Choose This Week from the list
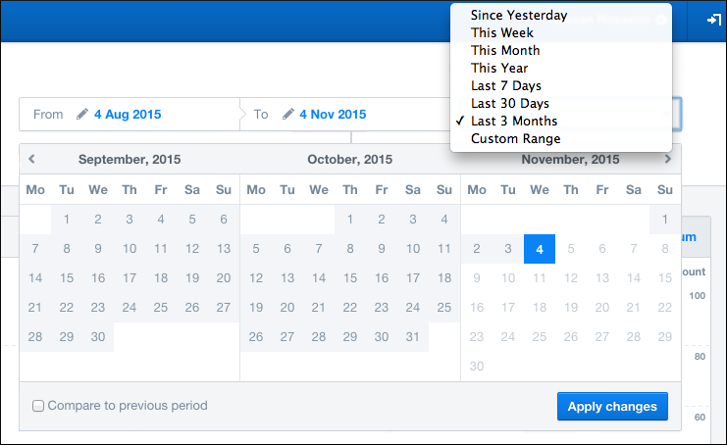 [502, 33]
